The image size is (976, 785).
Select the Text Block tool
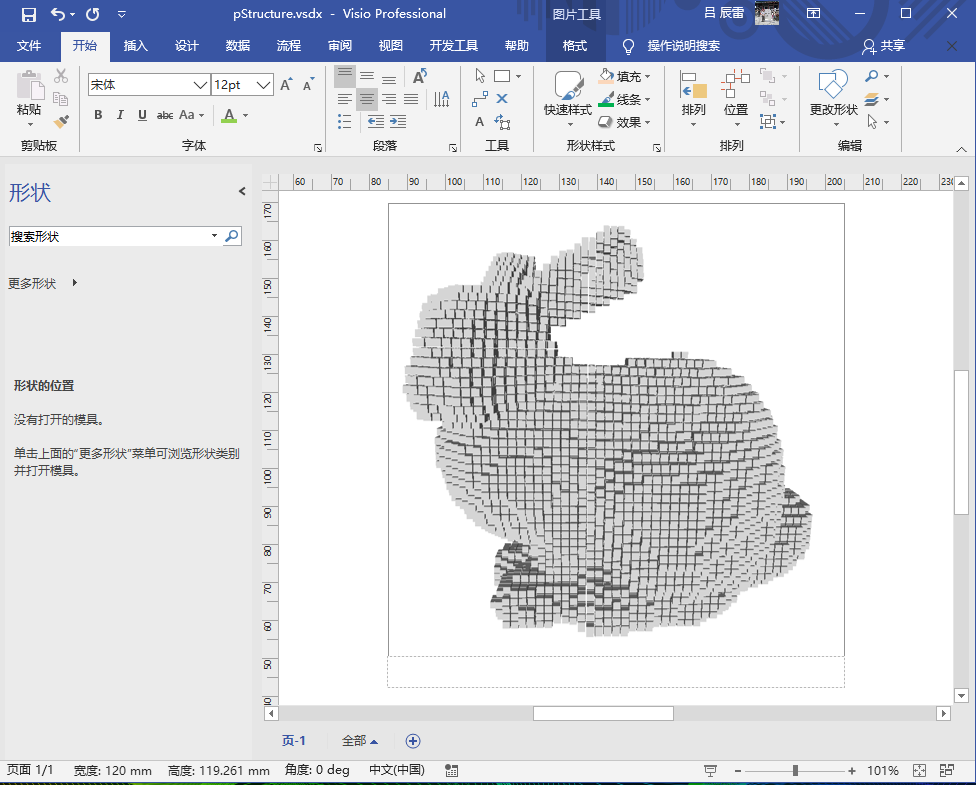click(x=502, y=121)
